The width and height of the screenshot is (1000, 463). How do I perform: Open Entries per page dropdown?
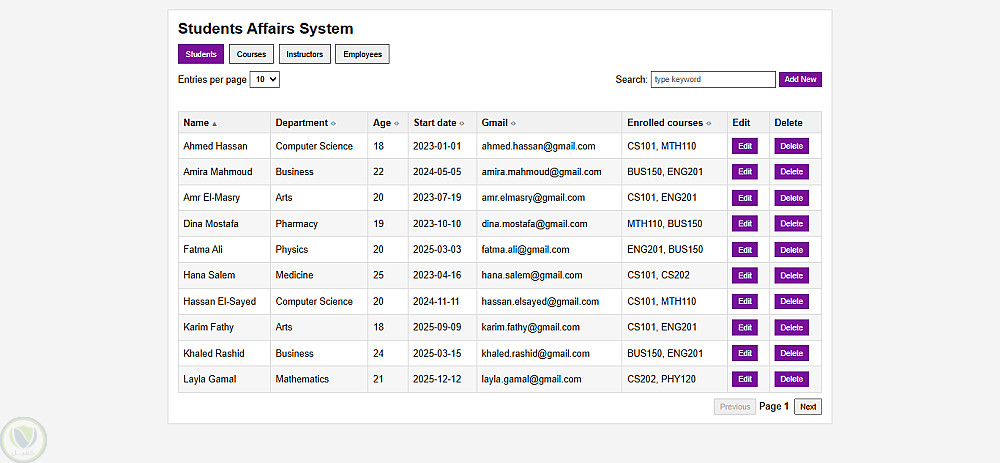[x=264, y=79]
